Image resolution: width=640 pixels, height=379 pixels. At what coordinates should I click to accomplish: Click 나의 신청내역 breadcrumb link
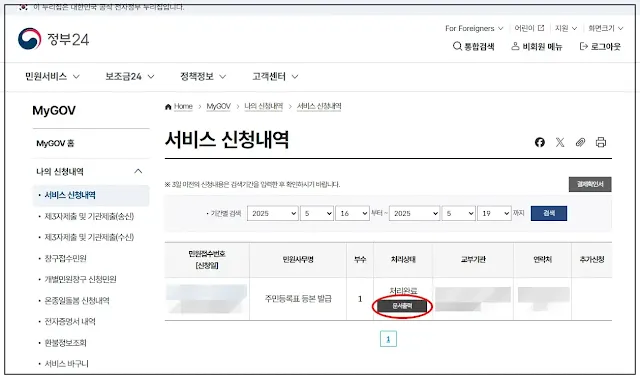tap(264, 106)
